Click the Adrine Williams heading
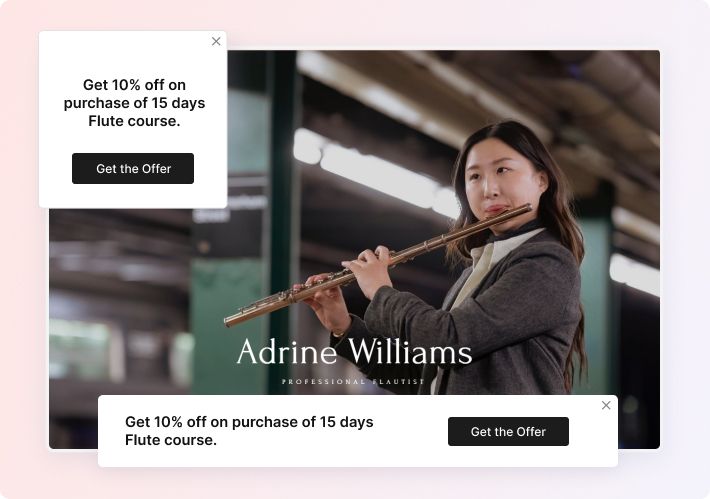This screenshot has height=499, width=710. 354,351
